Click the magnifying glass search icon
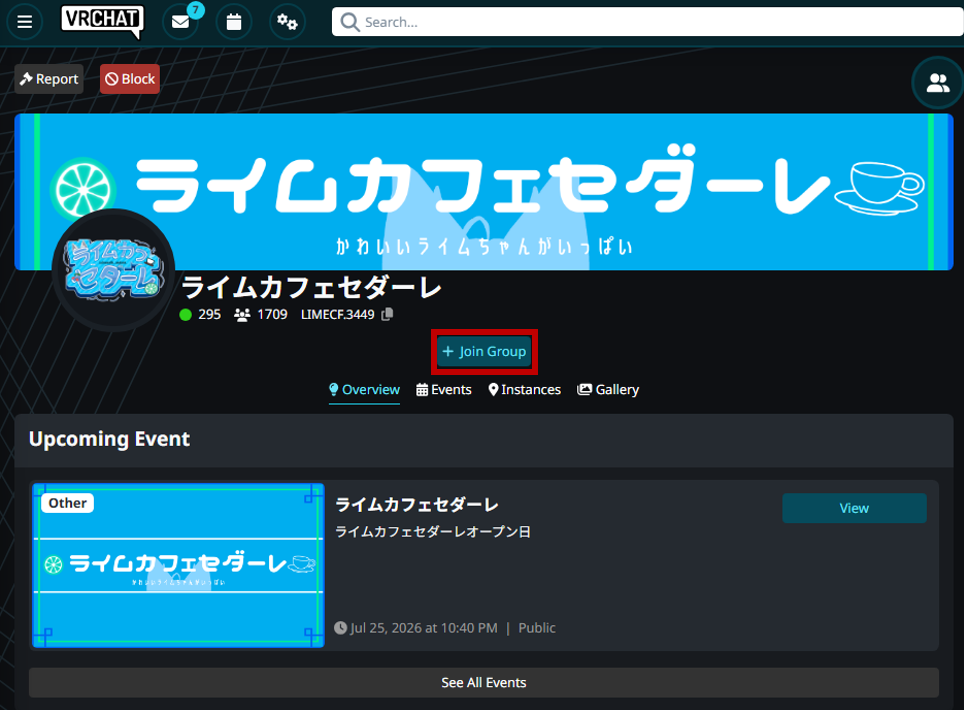The image size is (964, 710). [350, 22]
